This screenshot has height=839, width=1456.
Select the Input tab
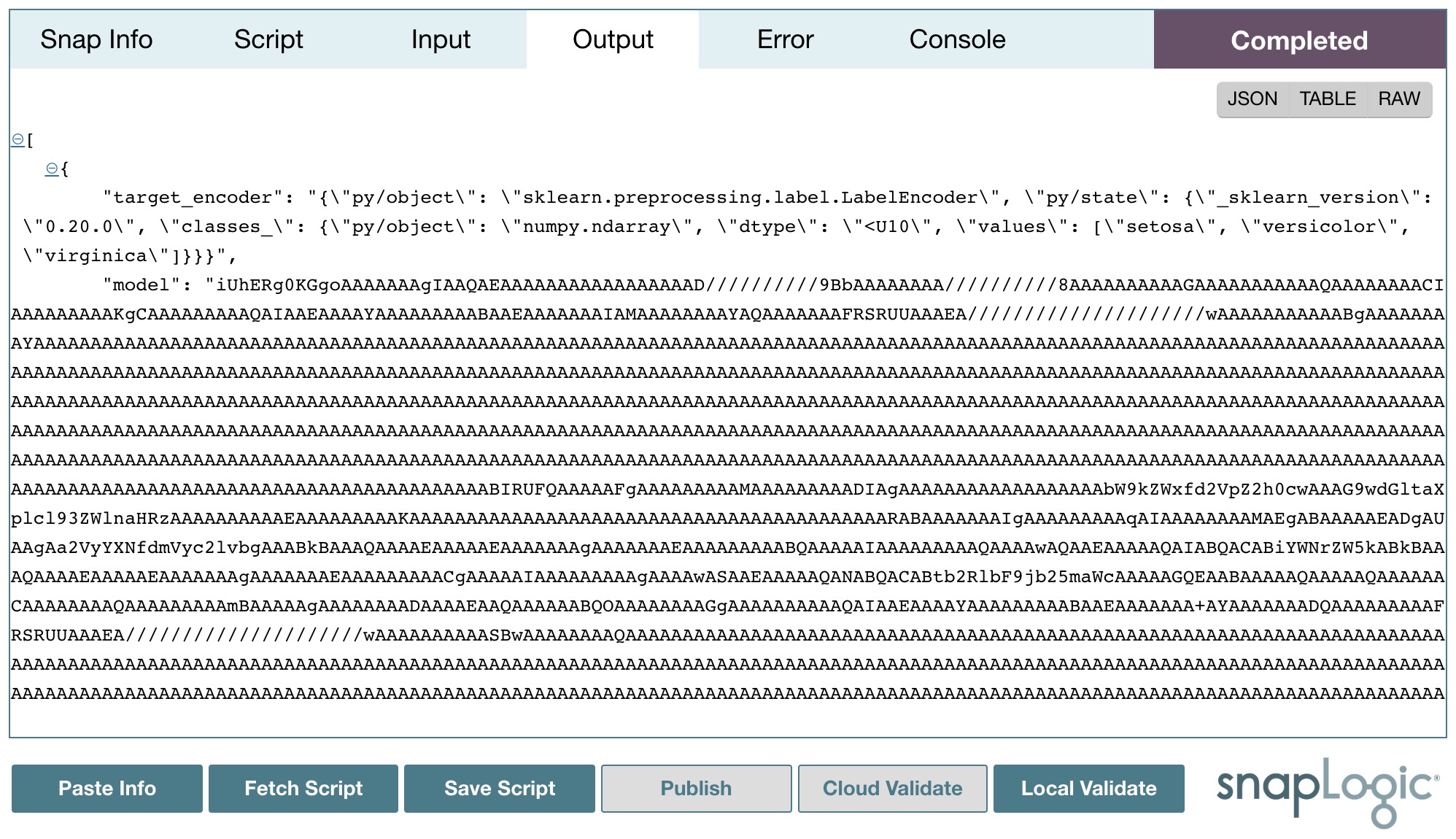[440, 39]
